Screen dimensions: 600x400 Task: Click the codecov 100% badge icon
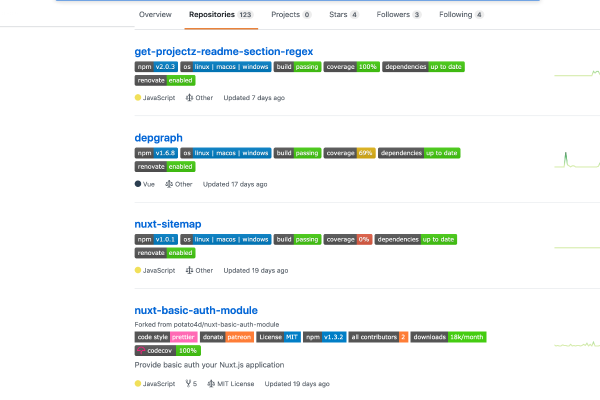coord(141,351)
